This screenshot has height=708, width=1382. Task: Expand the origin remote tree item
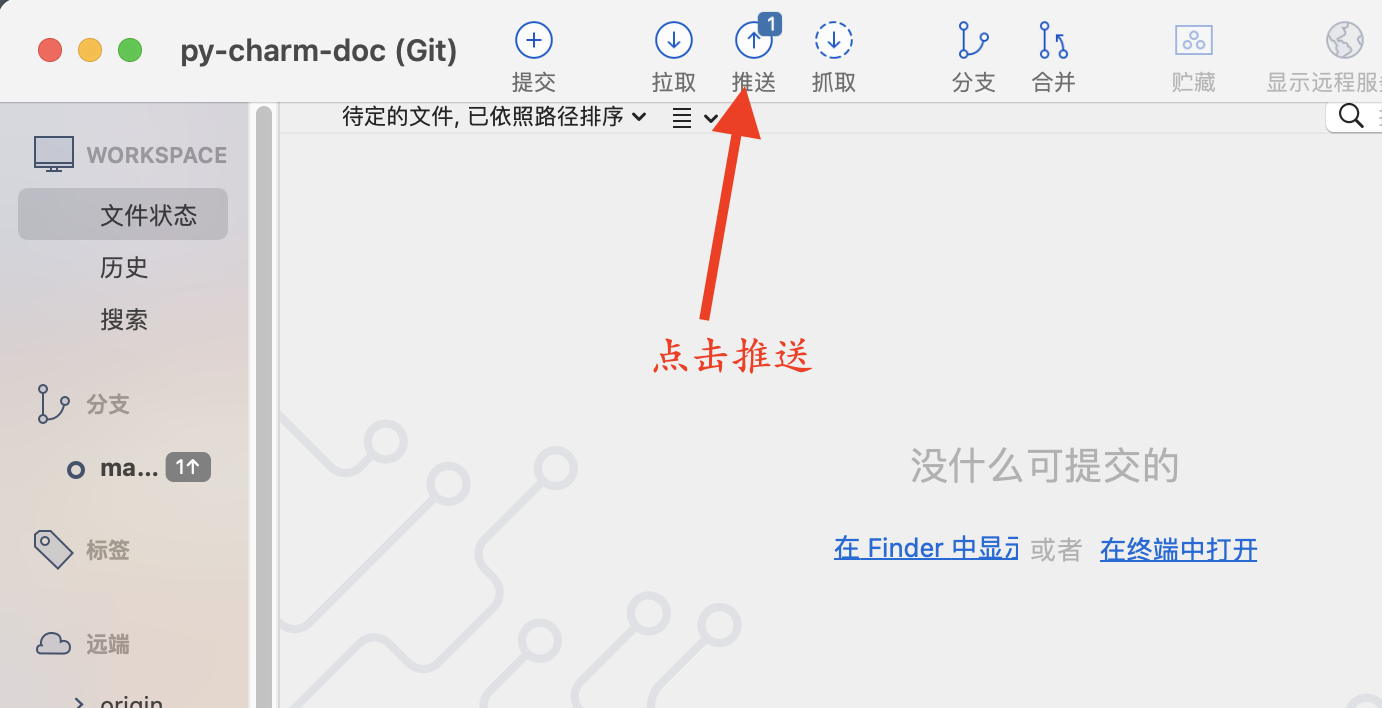(x=80, y=702)
